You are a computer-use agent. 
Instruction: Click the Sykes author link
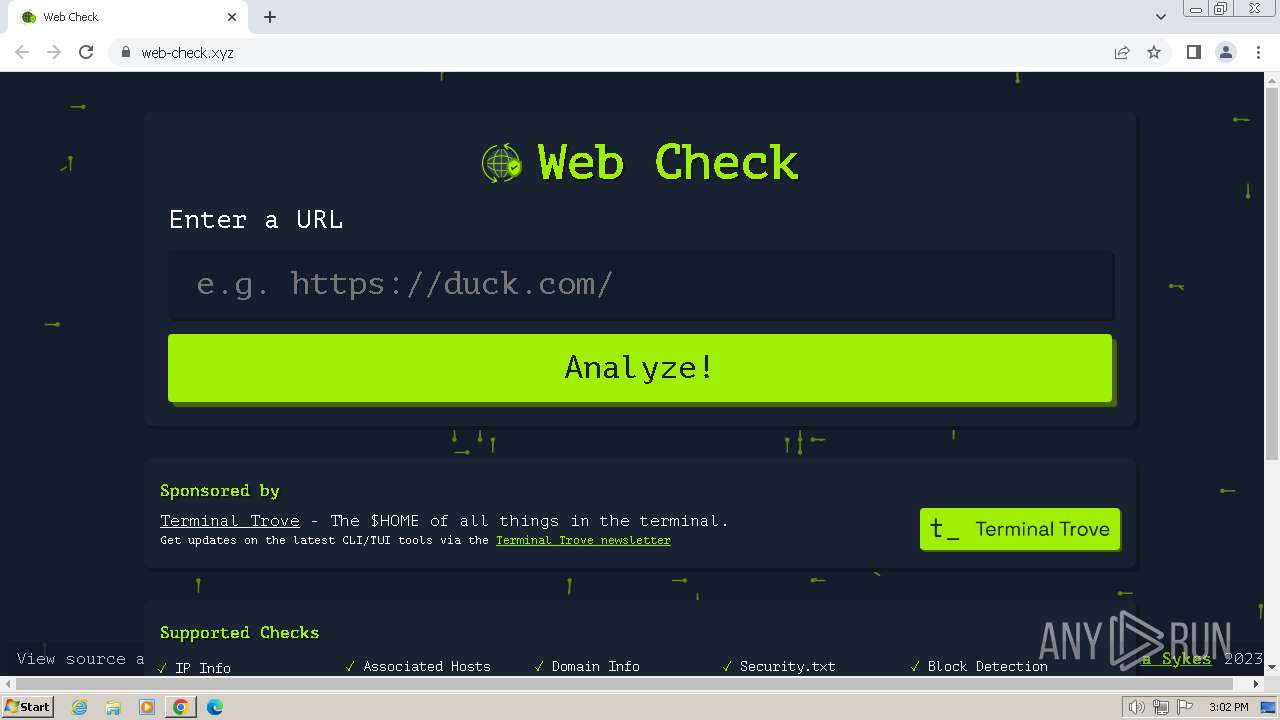[1176, 658]
